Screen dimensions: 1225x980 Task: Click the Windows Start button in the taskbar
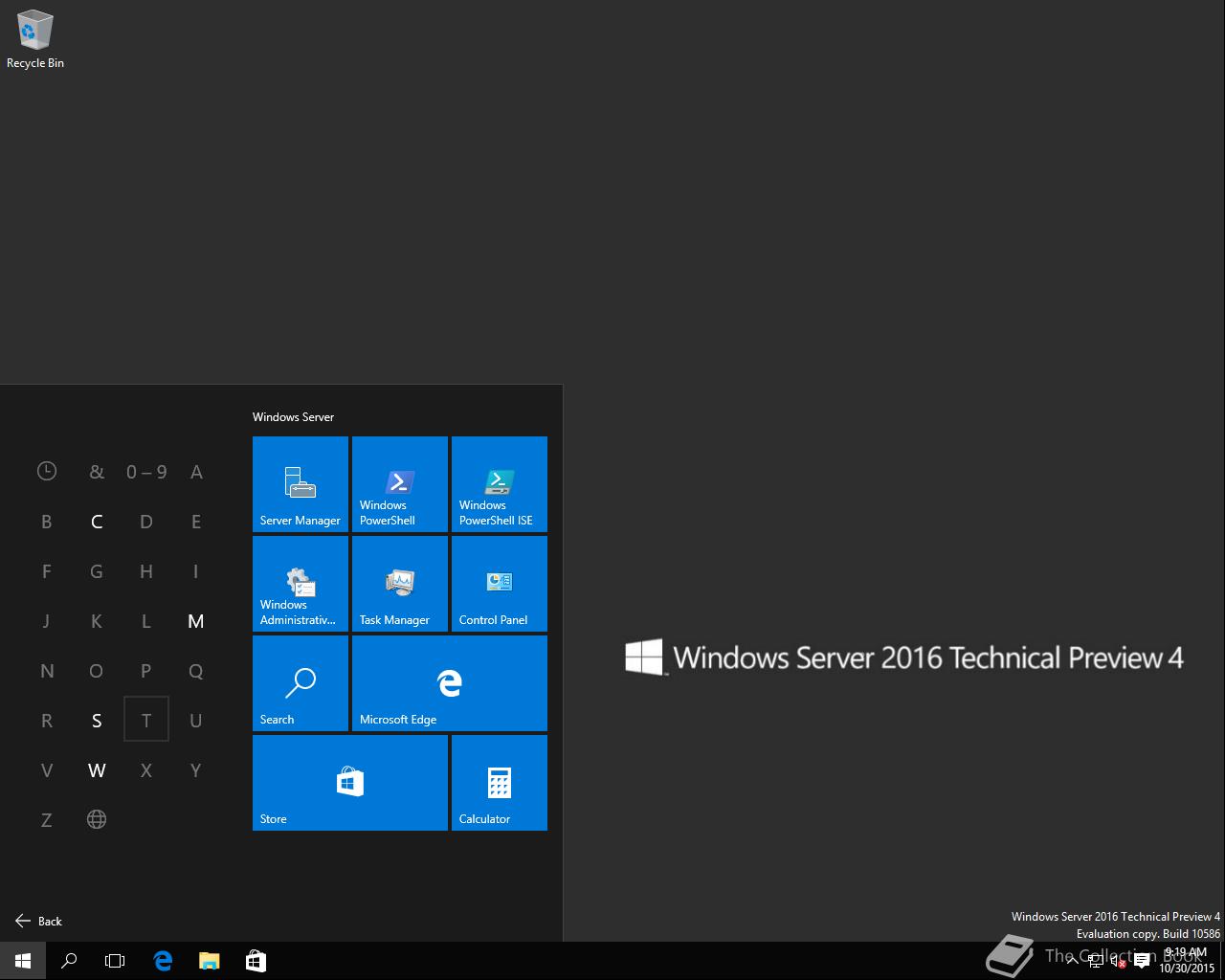(23, 961)
